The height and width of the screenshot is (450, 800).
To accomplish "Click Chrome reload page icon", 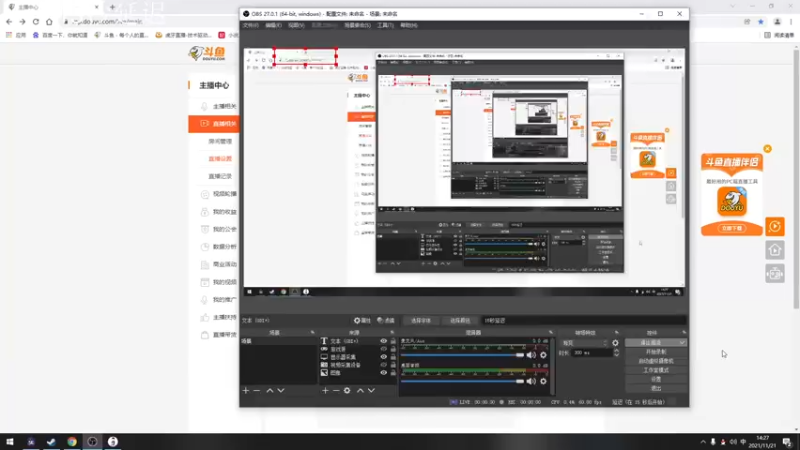I will tap(36, 21).
